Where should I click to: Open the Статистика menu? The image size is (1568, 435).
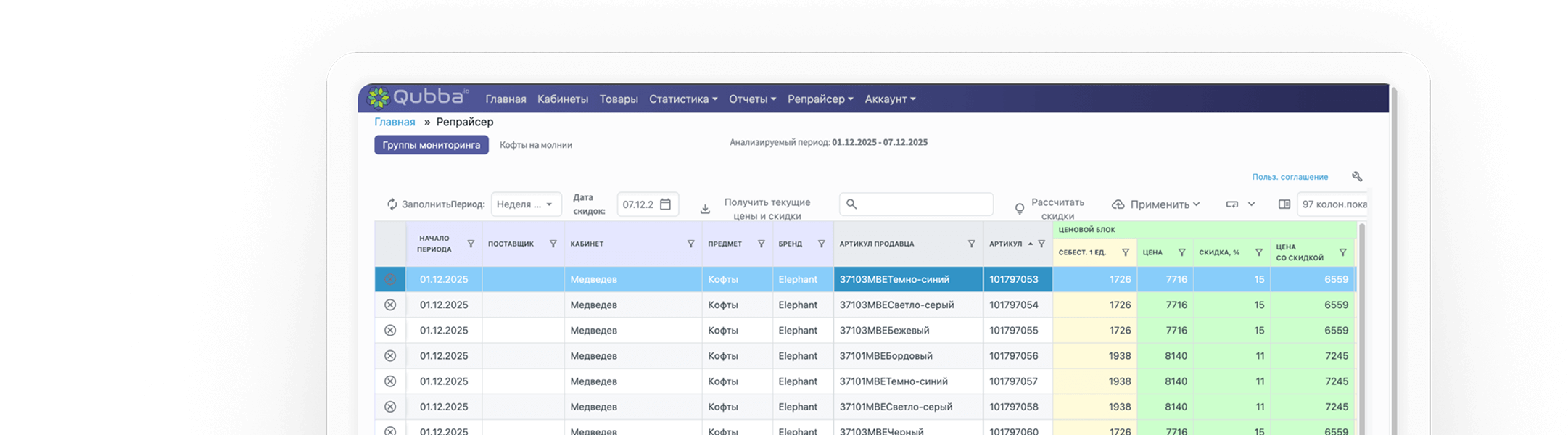682,99
